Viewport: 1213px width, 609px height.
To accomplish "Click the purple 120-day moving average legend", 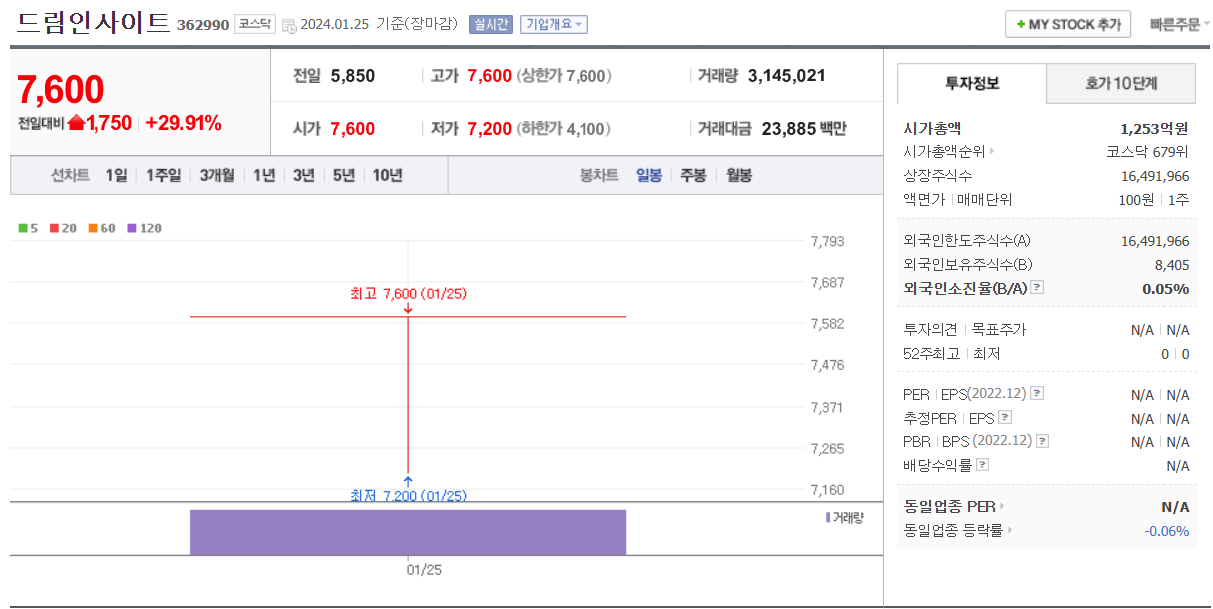I will (x=144, y=228).
